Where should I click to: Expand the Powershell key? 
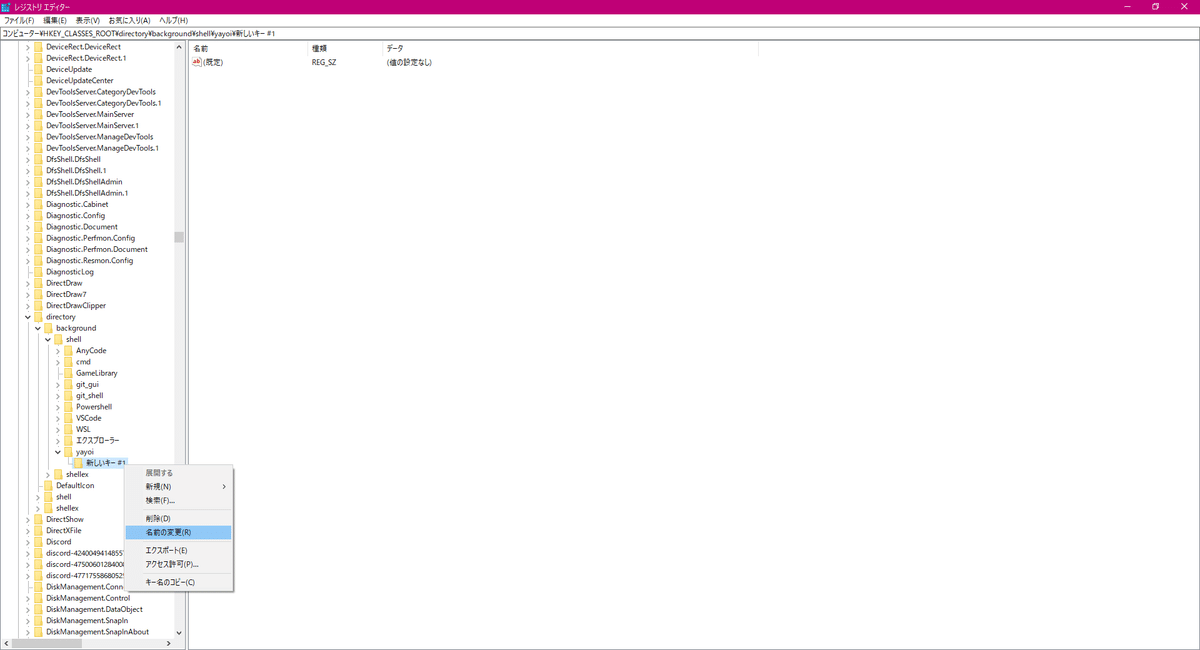[57, 407]
